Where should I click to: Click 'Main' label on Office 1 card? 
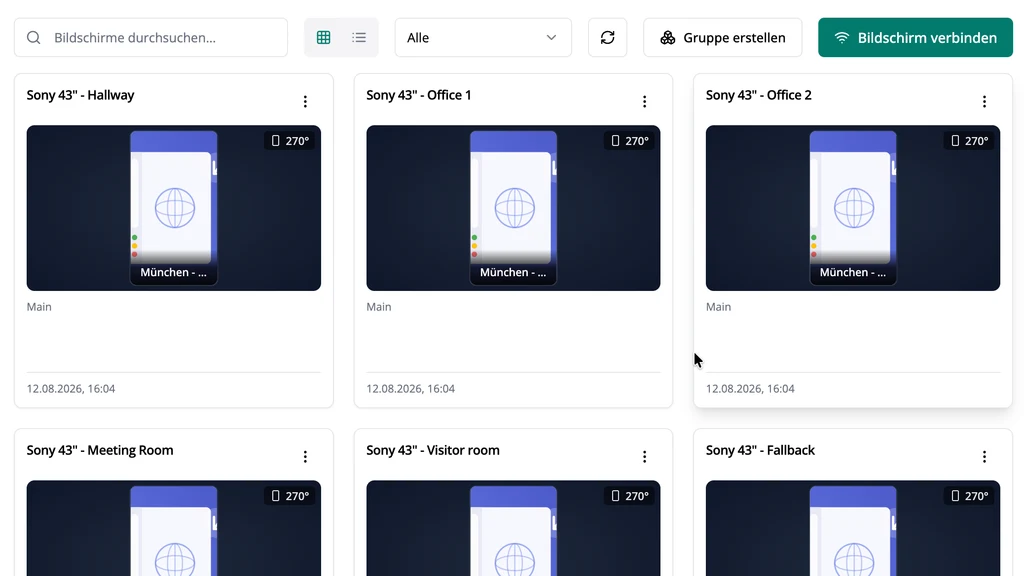[379, 306]
